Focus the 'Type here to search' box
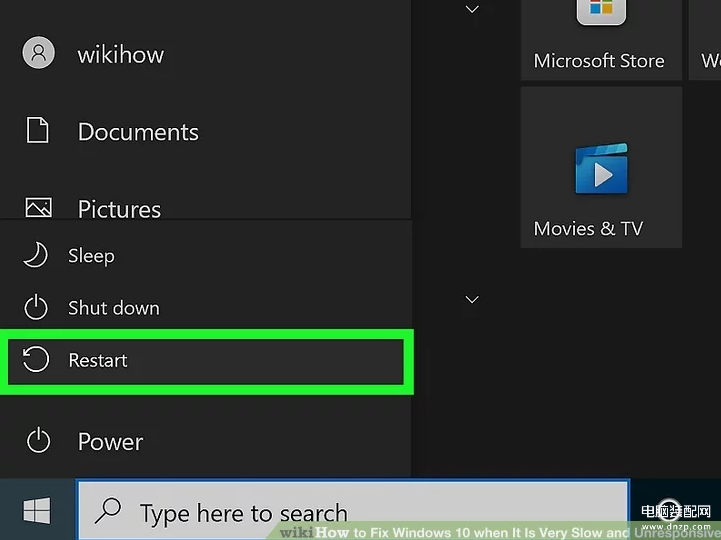 353,511
